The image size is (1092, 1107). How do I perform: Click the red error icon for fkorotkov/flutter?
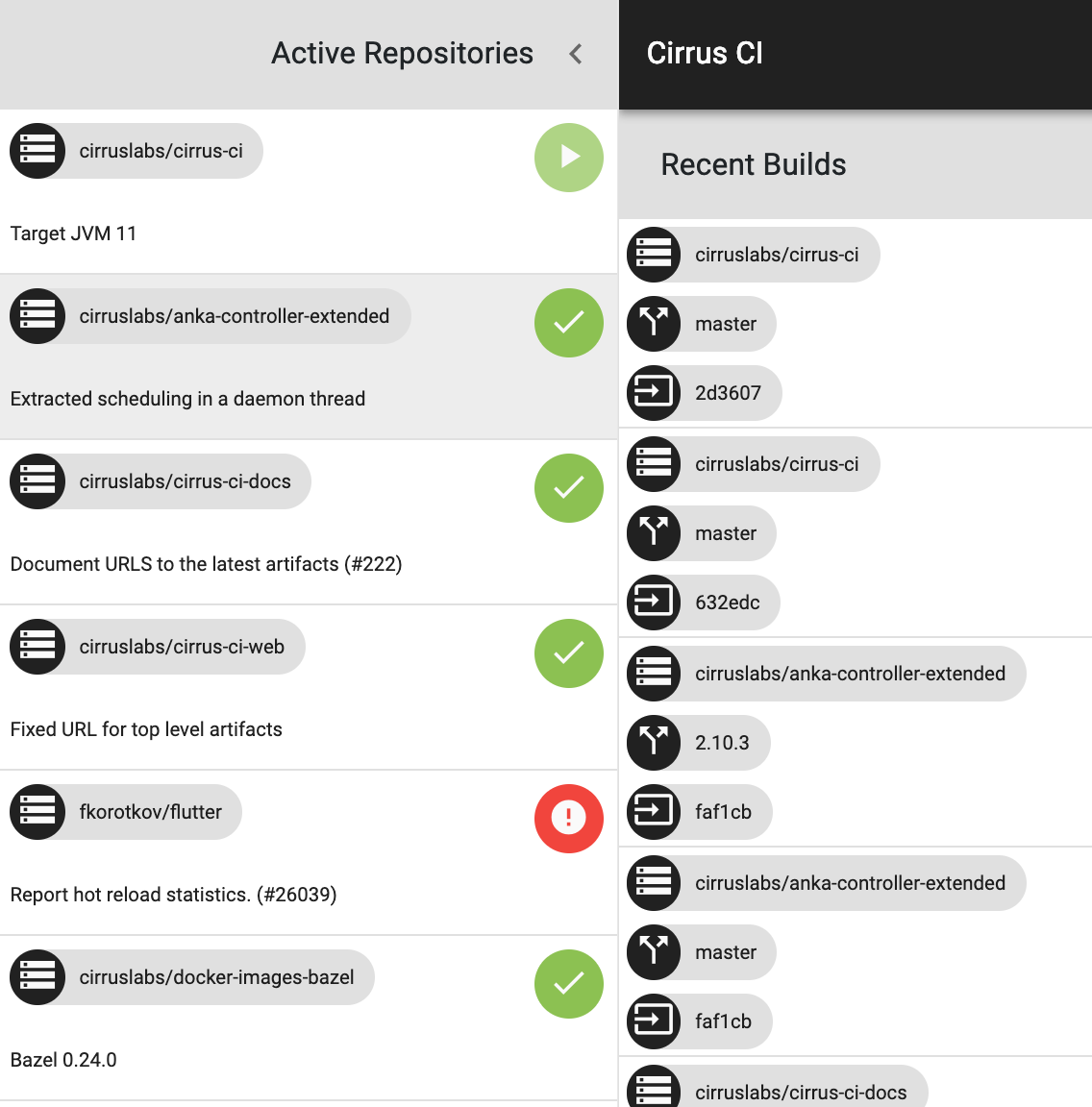pyautogui.click(x=569, y=819)
